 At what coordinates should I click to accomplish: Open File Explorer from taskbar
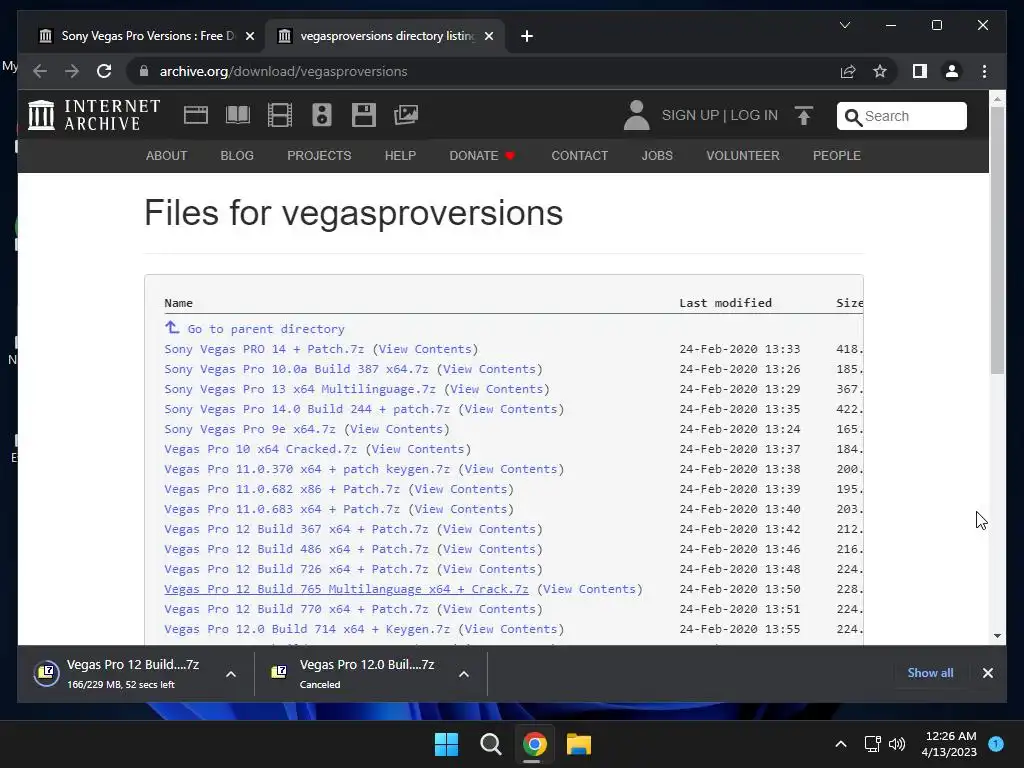coord(579,744)
